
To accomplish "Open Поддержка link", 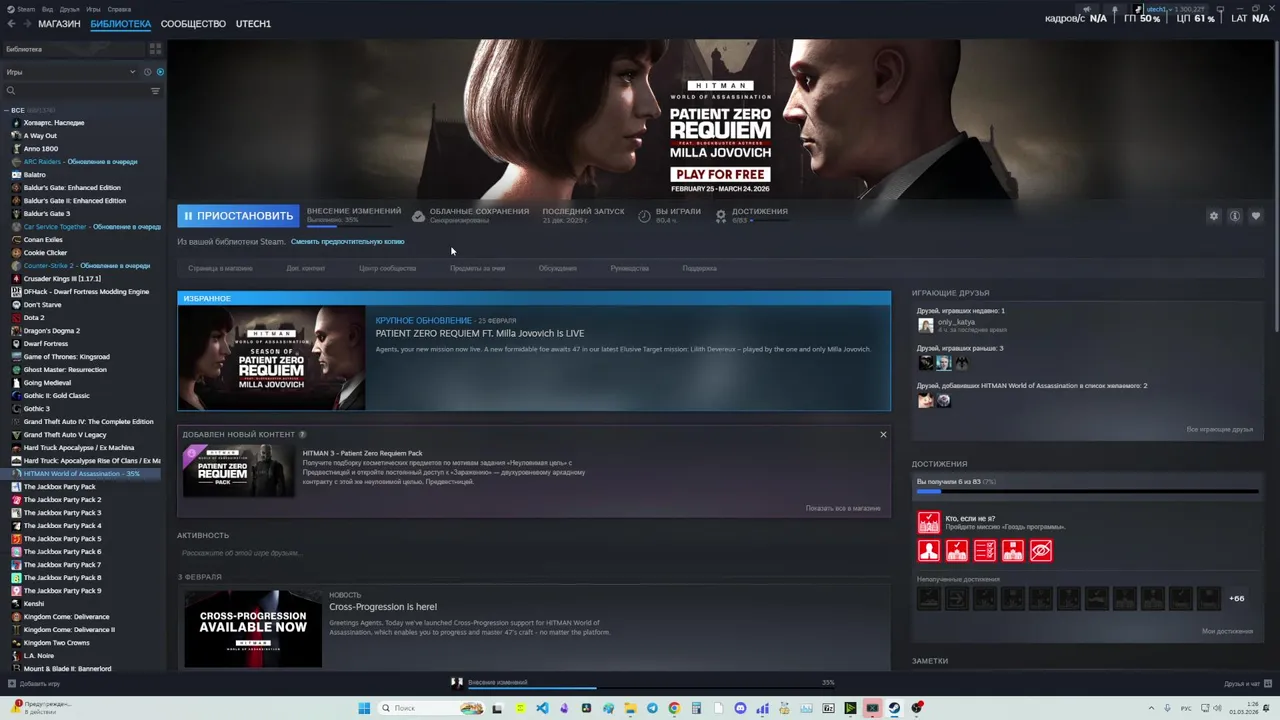I will coord(699,268).
